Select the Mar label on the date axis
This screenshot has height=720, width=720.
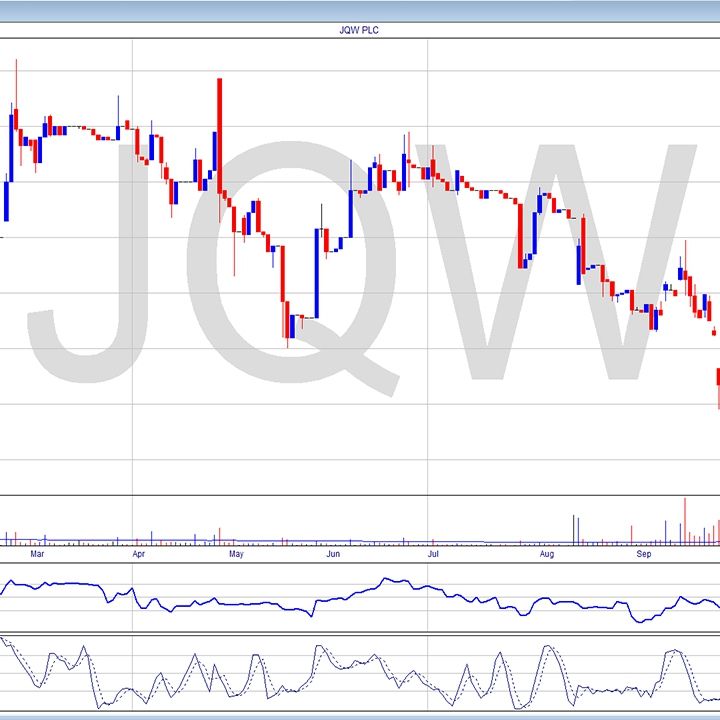click(x=37, y=552)
